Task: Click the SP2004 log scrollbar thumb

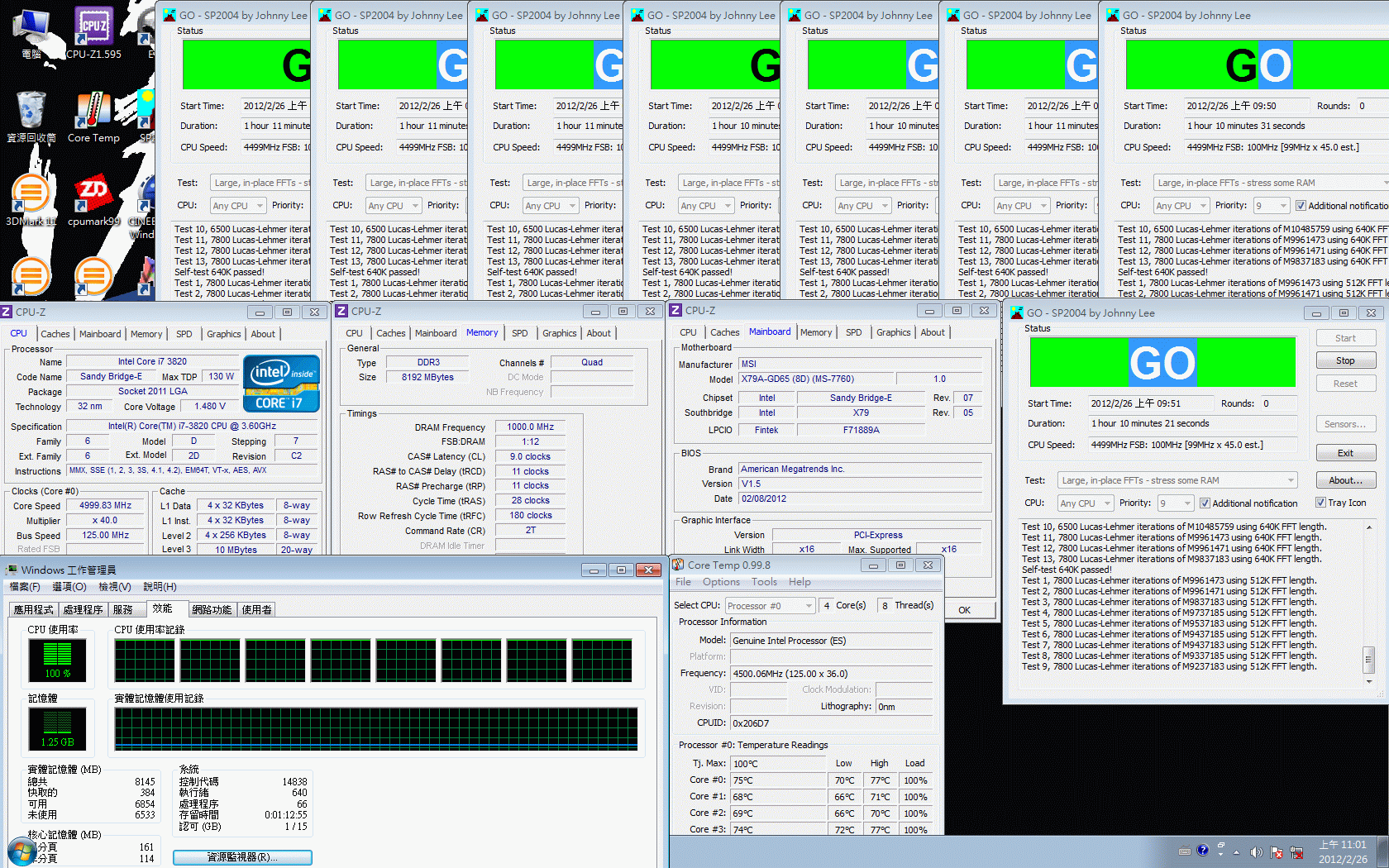Action: click(x=1368, y=660)
